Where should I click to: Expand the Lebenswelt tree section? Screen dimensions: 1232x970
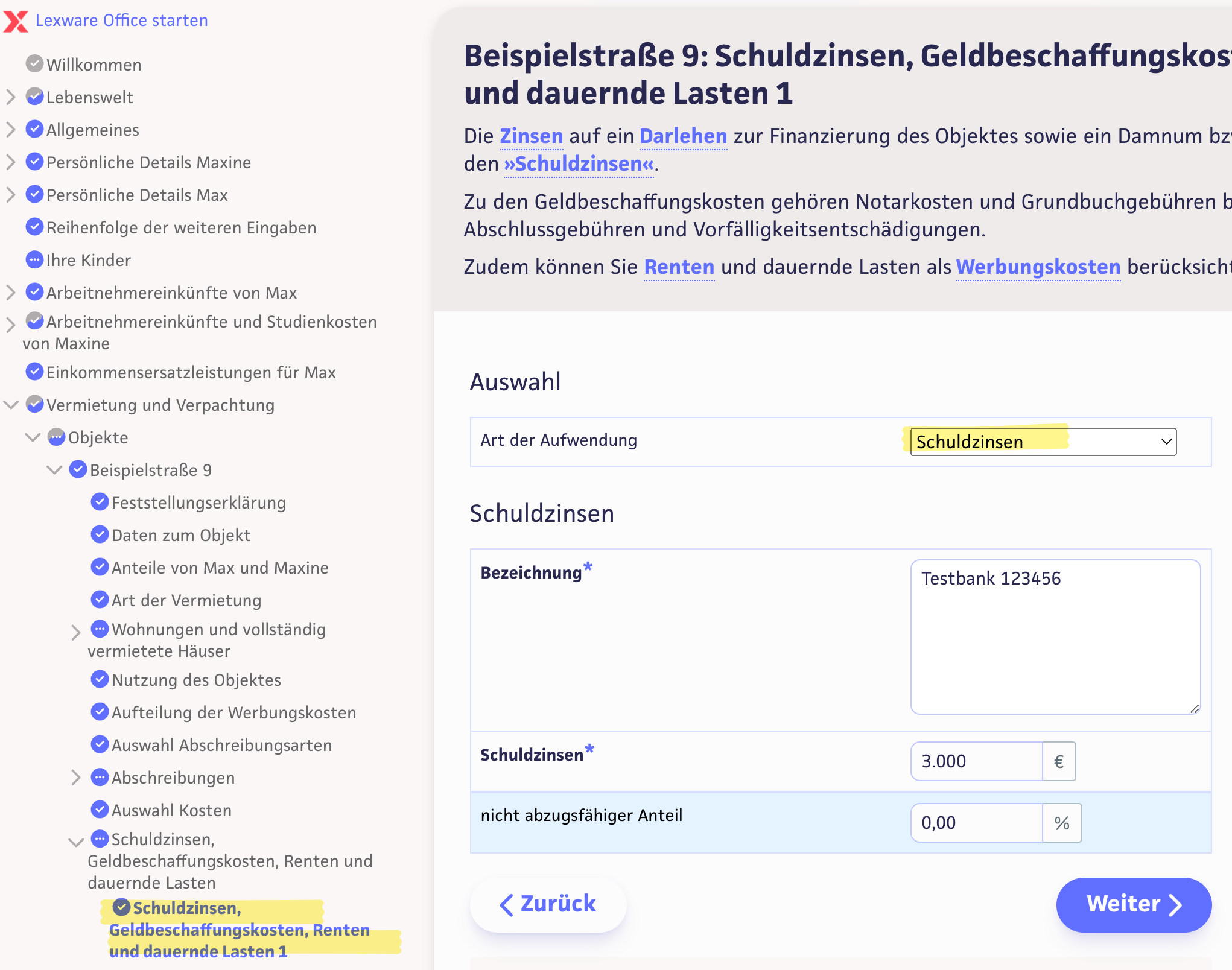click(11, 97)
